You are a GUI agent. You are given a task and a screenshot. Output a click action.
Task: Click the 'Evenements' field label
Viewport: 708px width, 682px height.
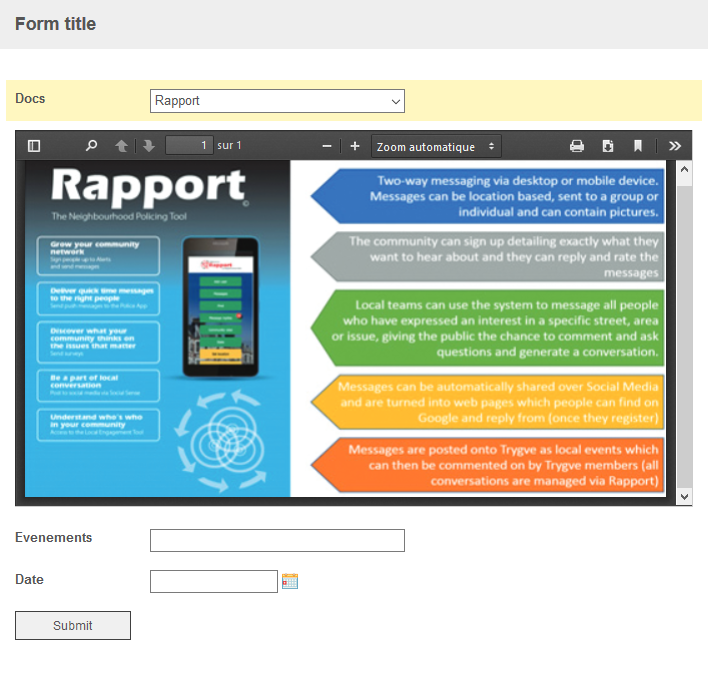tap(54, 537)
